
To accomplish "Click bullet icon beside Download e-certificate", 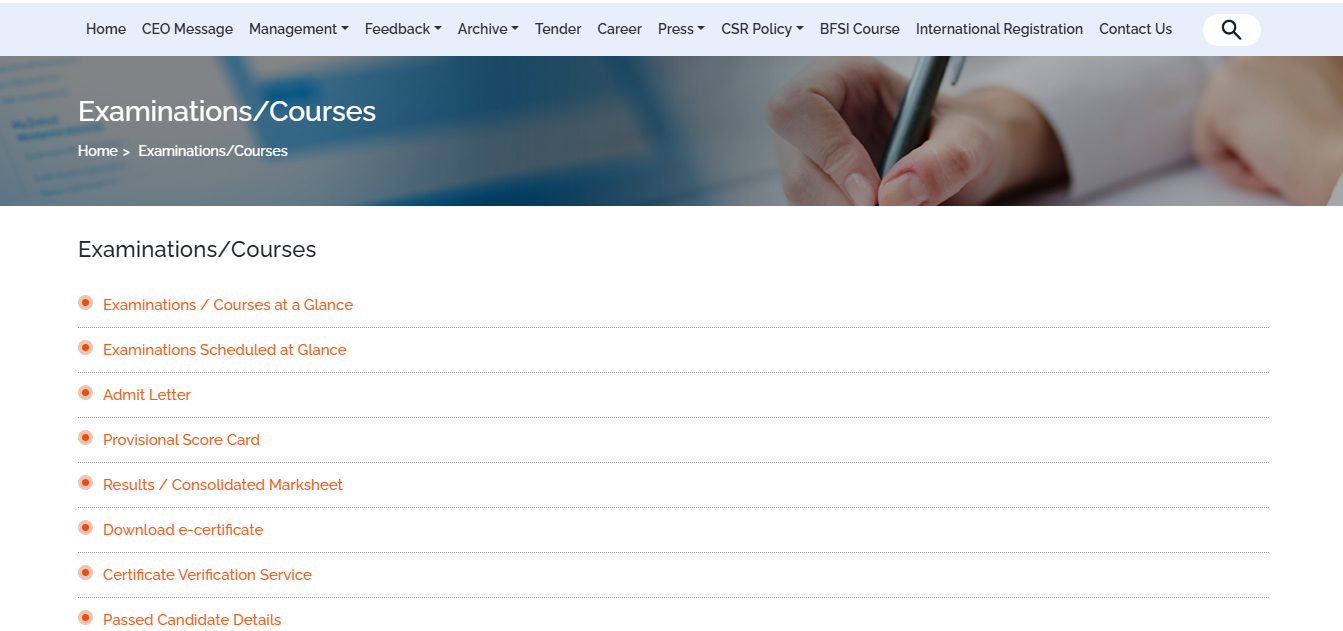I will [86, 528].
